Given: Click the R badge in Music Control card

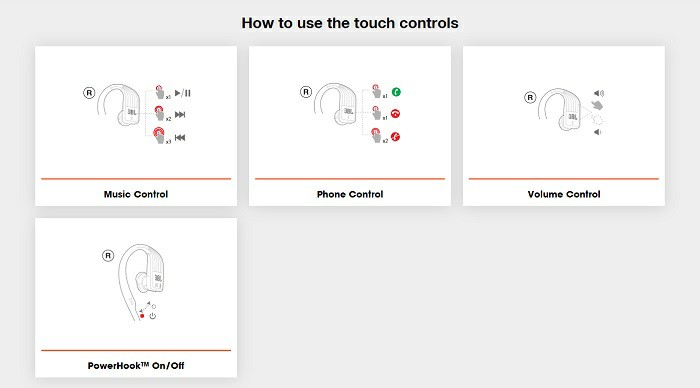Looking at the screenshot, I should pyautogui.click(x=89, y=93).
